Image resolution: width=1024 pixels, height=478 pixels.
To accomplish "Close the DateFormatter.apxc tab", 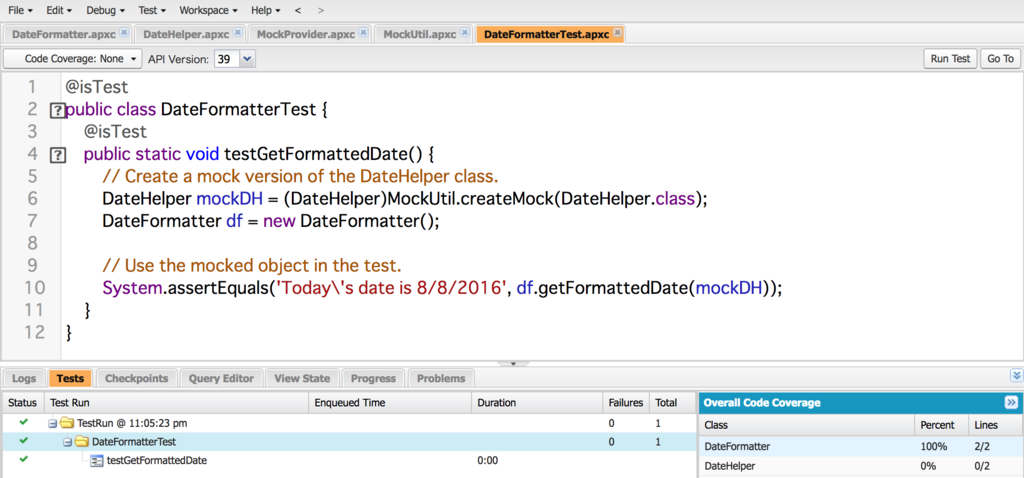I will pyautogui.click(x=125, y=32).
